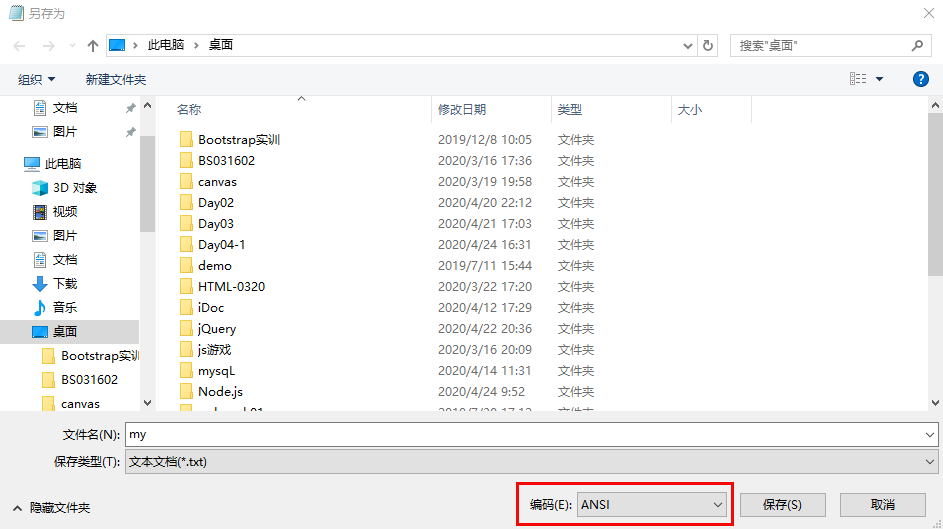Screen dimensions: 943x529
Task: Select the BS031602 folder in file list
Action: tap(226, 161)
